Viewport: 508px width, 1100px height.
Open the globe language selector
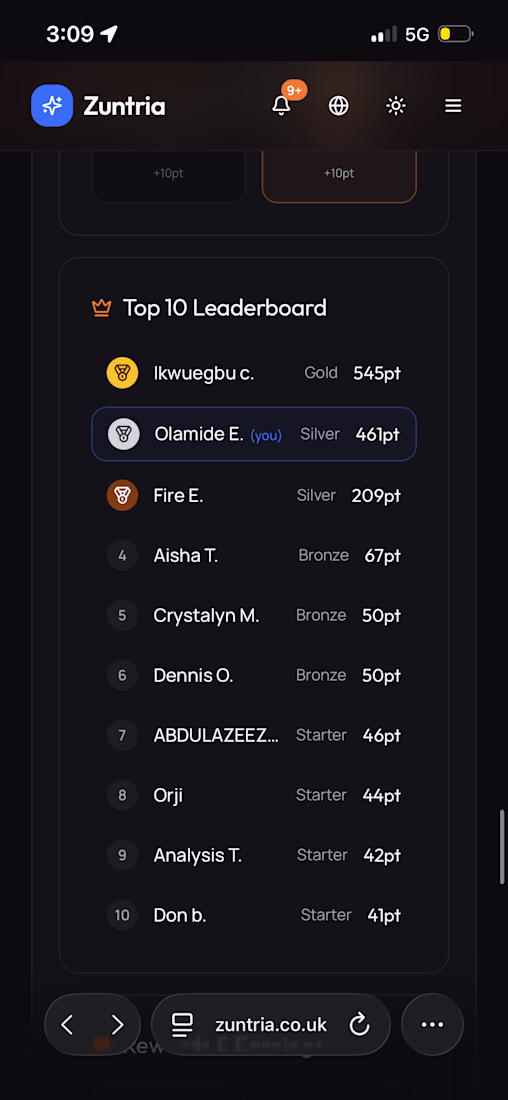pos(339,106)
